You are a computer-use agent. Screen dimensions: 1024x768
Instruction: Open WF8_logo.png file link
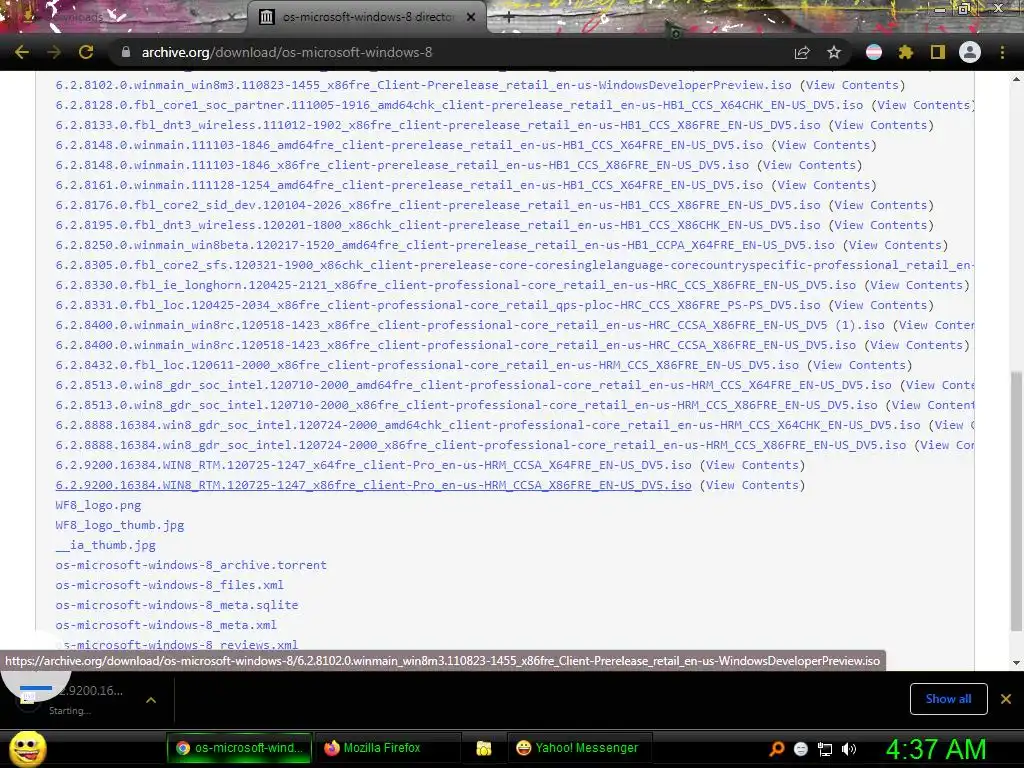tap(98, 505)
